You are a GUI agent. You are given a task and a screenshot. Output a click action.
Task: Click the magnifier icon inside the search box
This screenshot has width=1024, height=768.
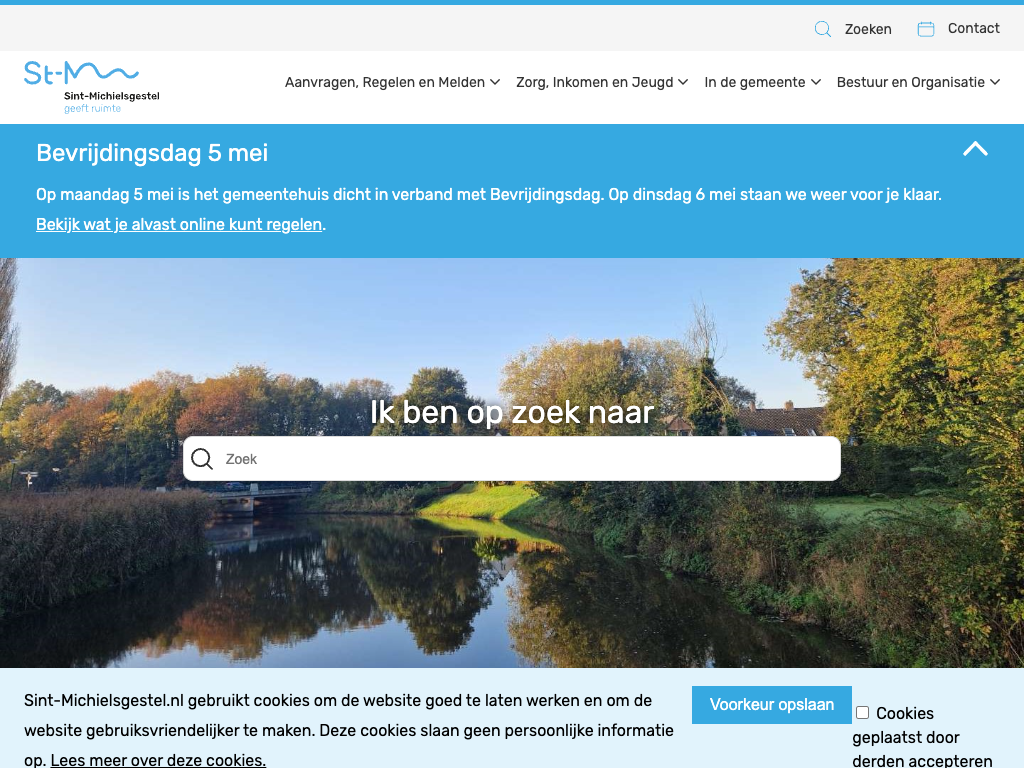[x=202, y=459]
